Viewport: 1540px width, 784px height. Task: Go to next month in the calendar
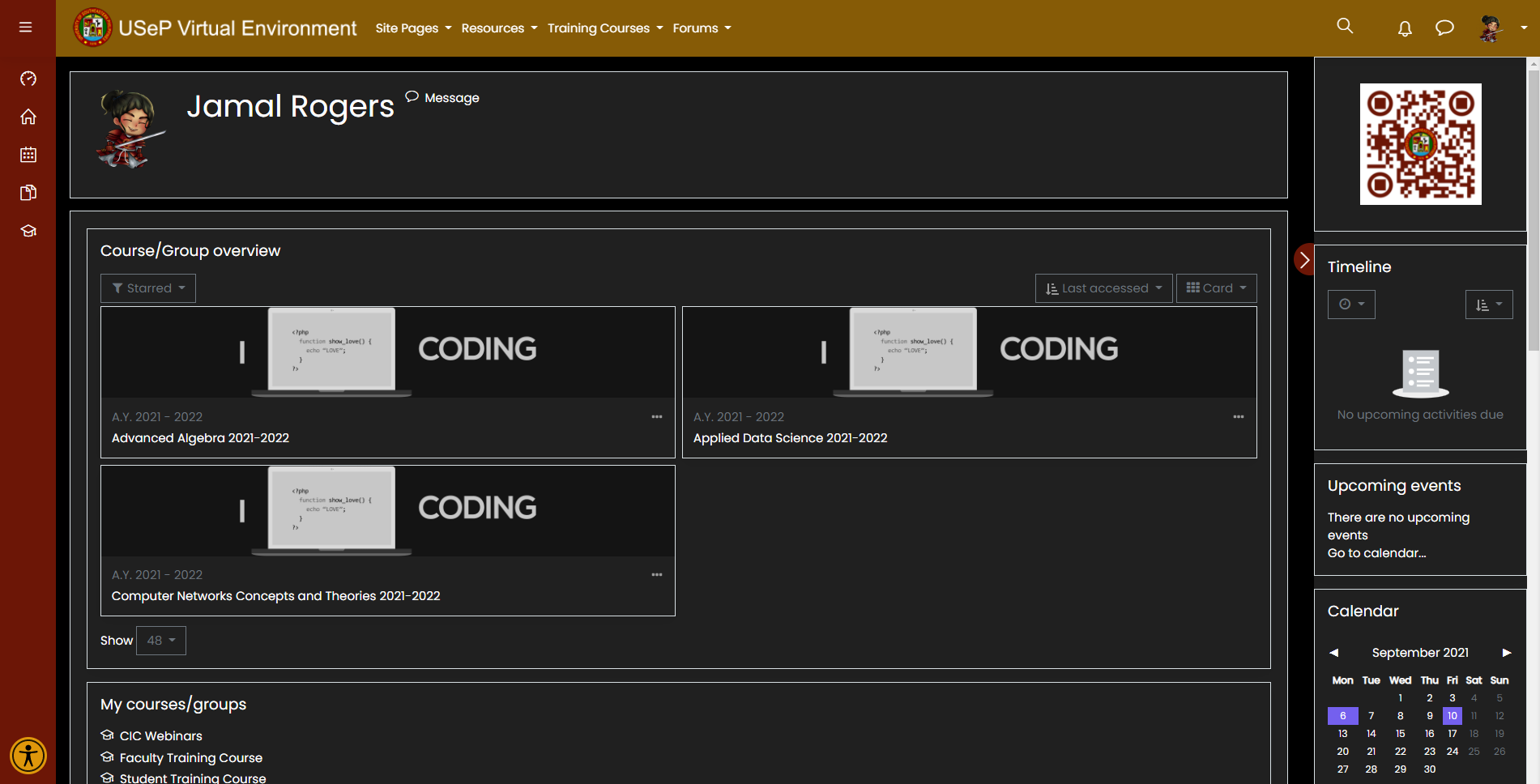[1508, 652]
